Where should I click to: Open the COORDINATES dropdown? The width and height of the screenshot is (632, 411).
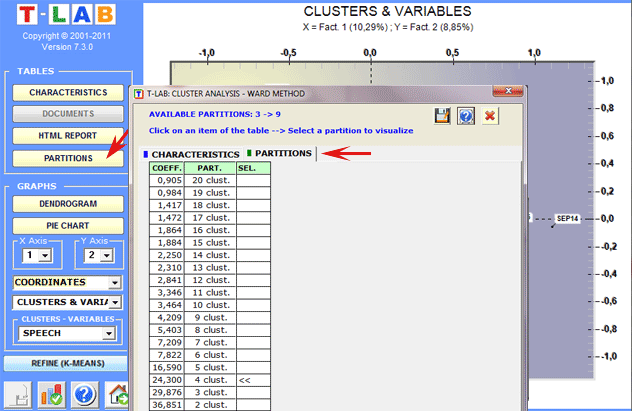[115, 282]
